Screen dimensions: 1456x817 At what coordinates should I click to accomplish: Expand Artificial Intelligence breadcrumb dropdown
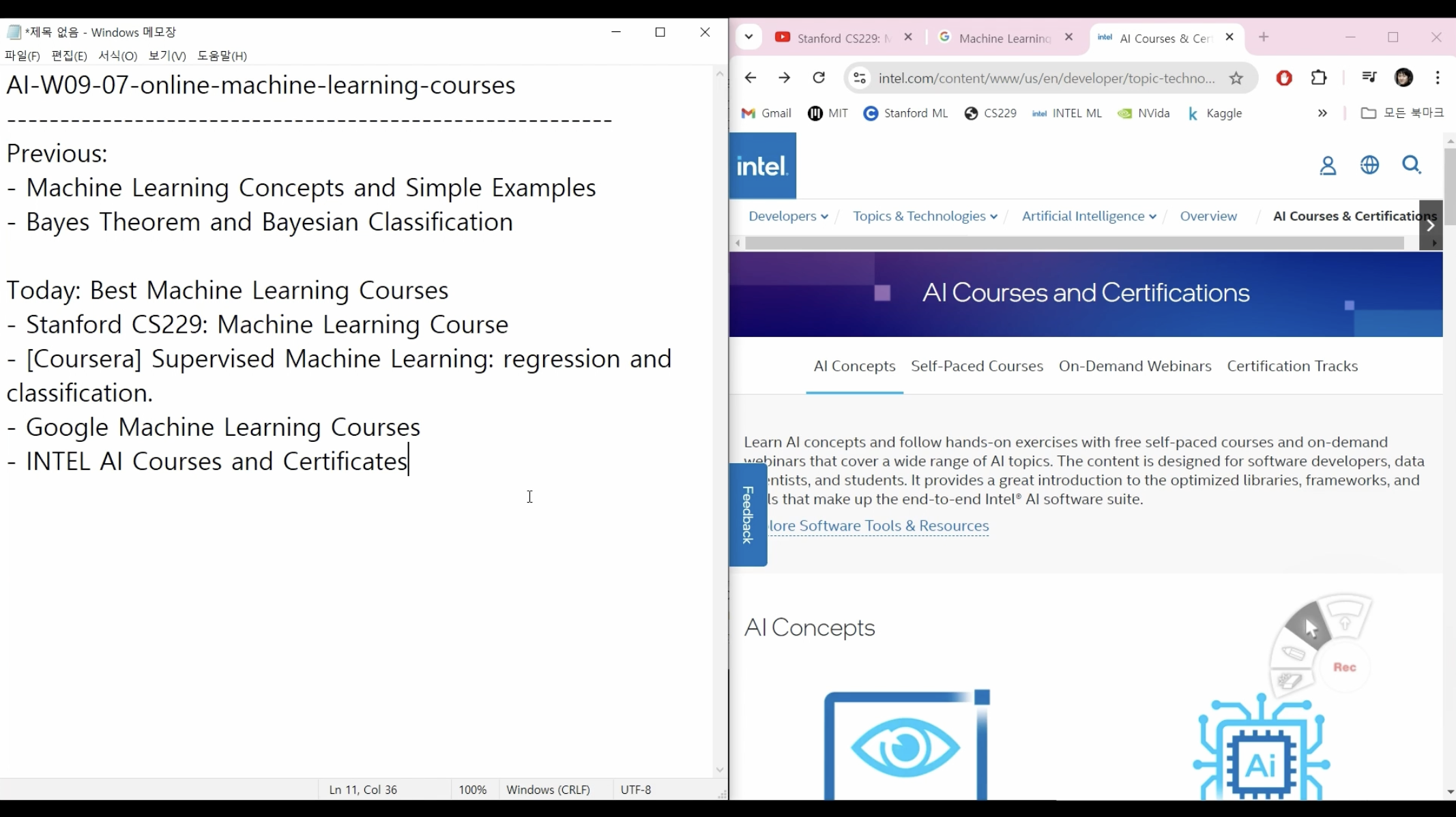pos(1089,216)
